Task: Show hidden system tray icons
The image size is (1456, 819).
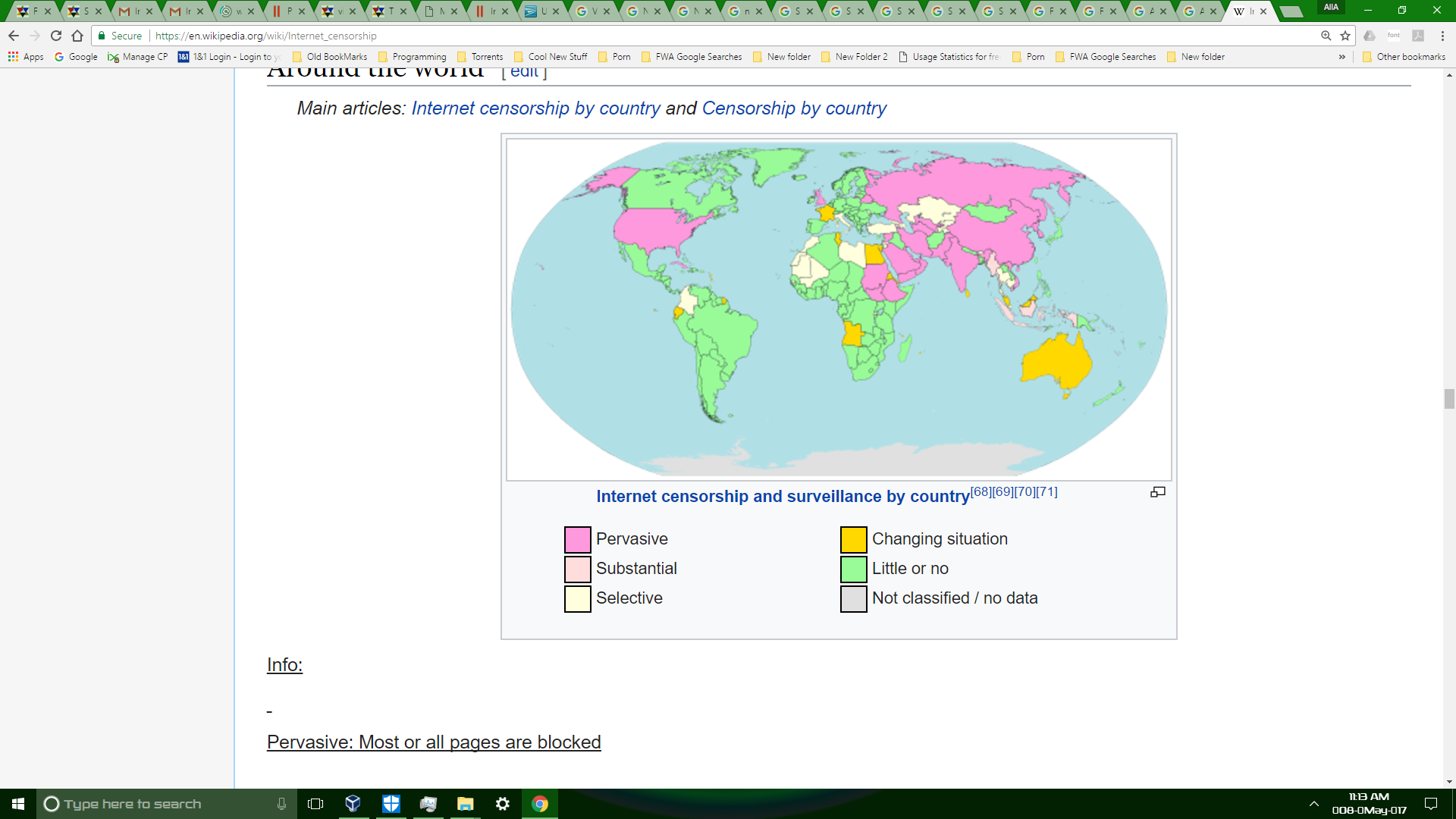Action: pos(1313,804)
